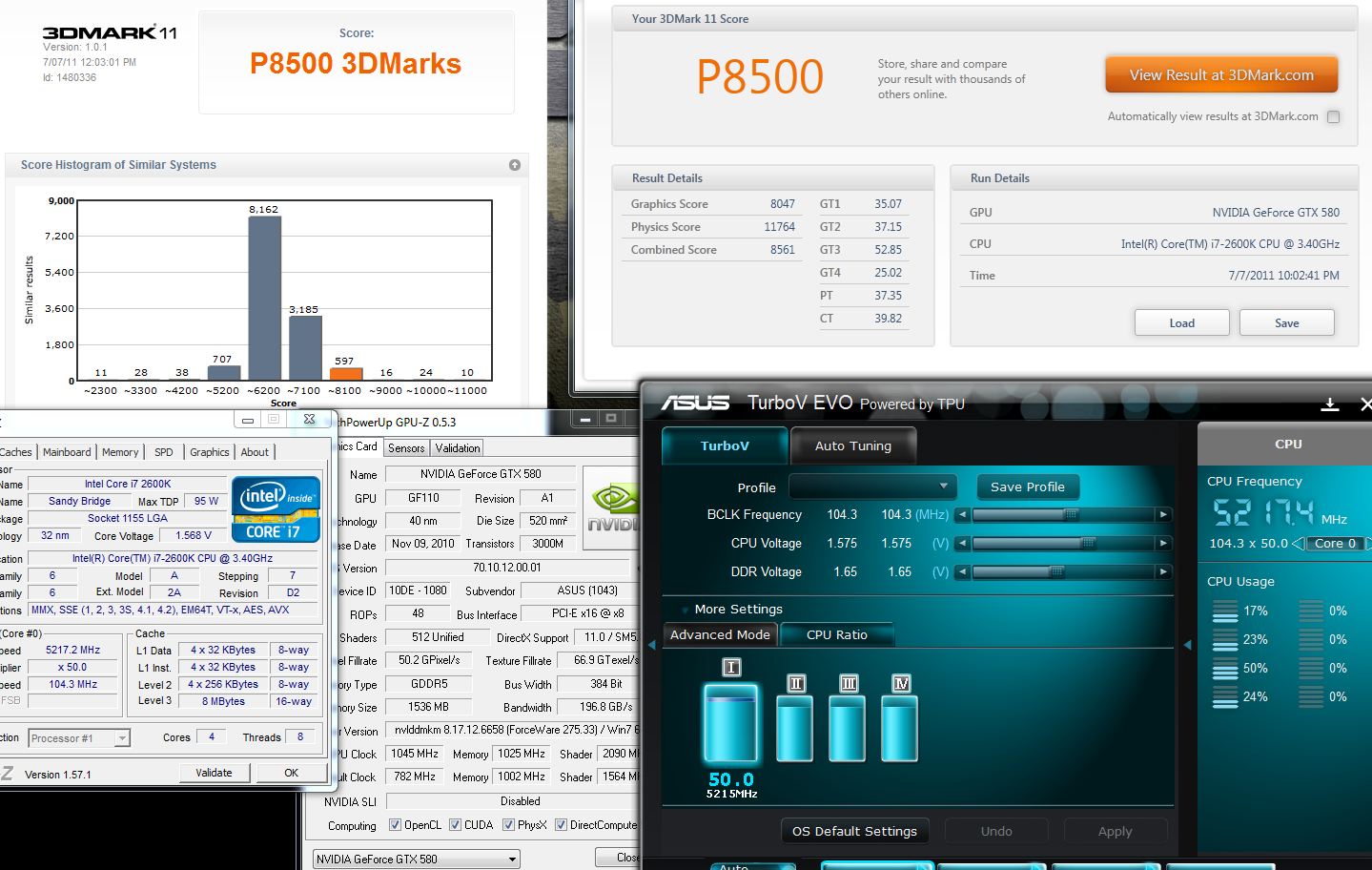Click the ASUS logo in TurboV EVO
The height and width of the screenshot is (870, 1372).
(x=696, y=404)
